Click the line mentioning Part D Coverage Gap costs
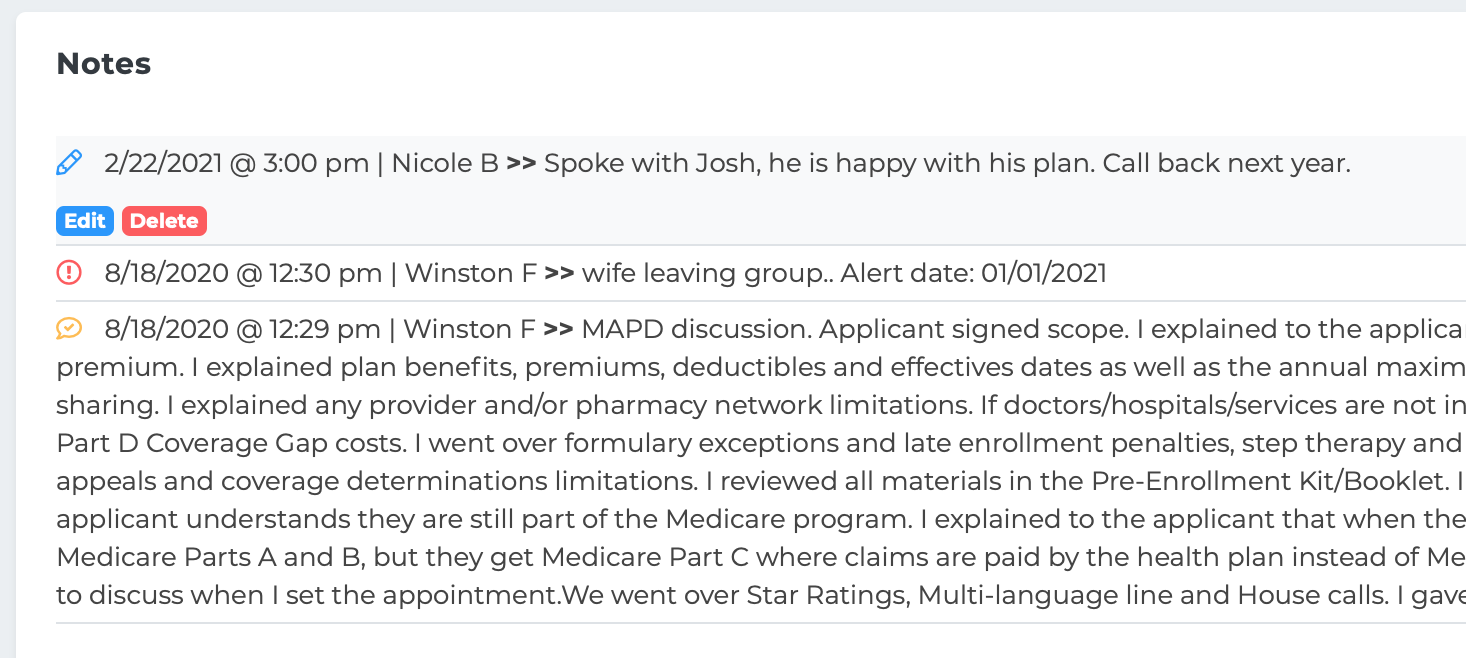 761,443
